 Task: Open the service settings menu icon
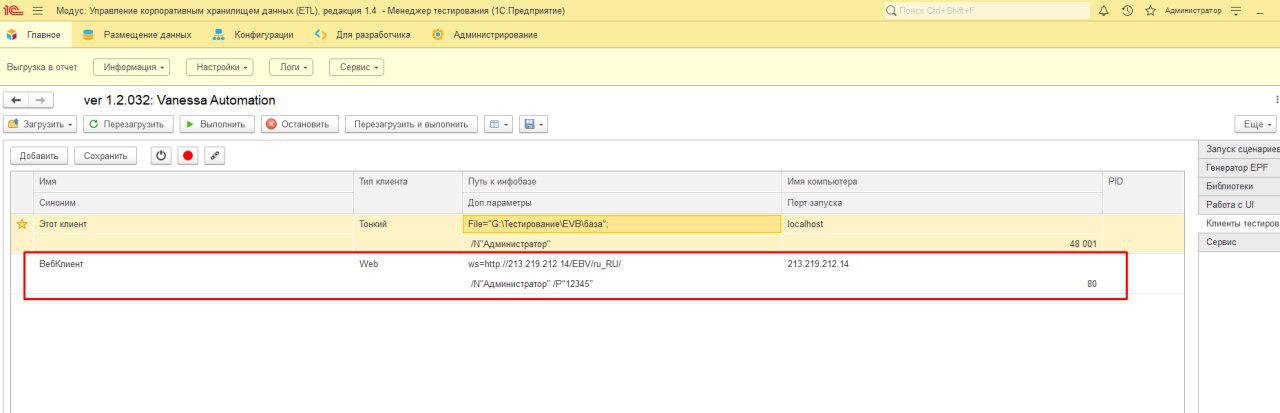tap(1235, 10)
